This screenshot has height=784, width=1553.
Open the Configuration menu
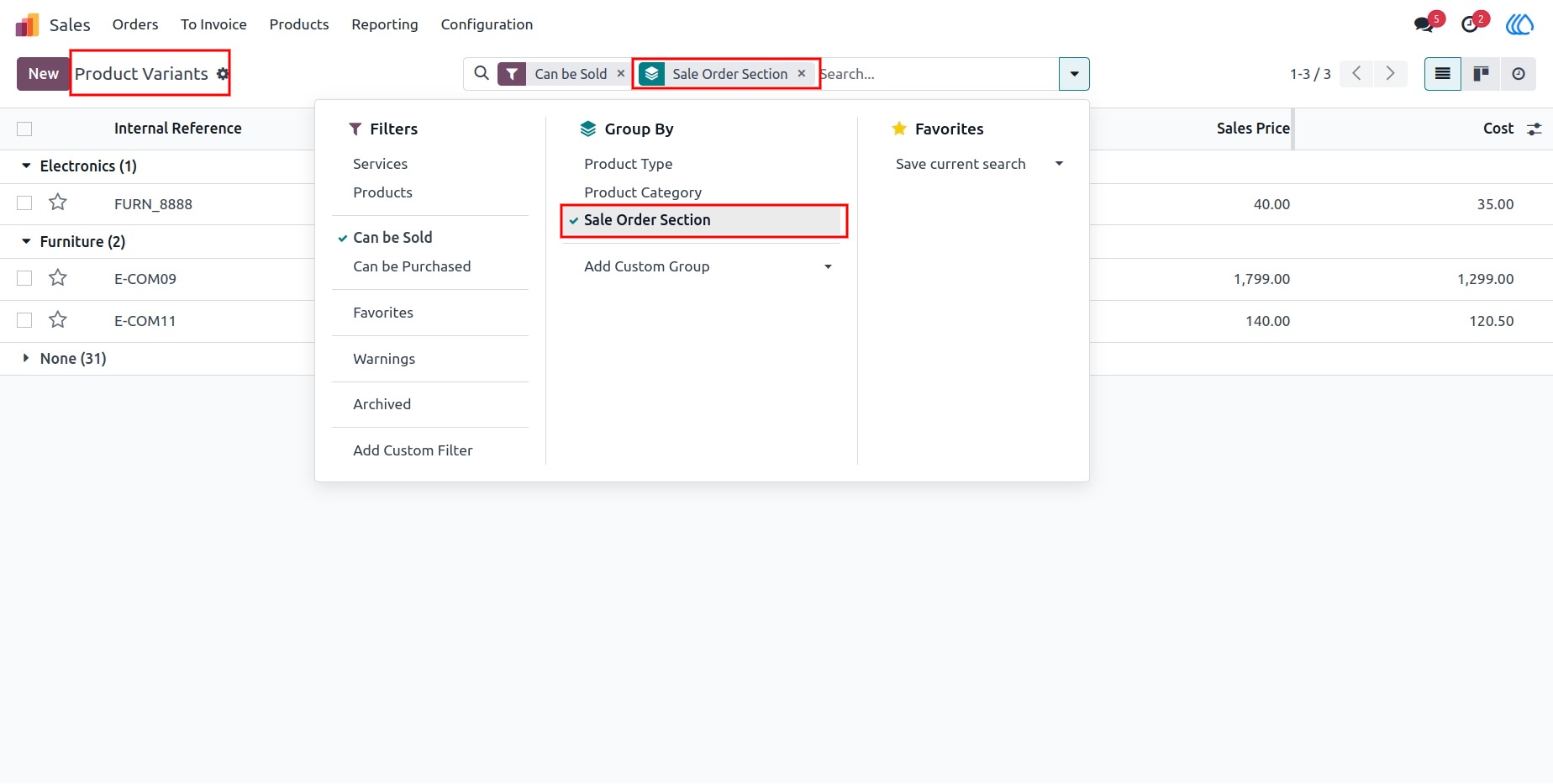tap(487, 24)
